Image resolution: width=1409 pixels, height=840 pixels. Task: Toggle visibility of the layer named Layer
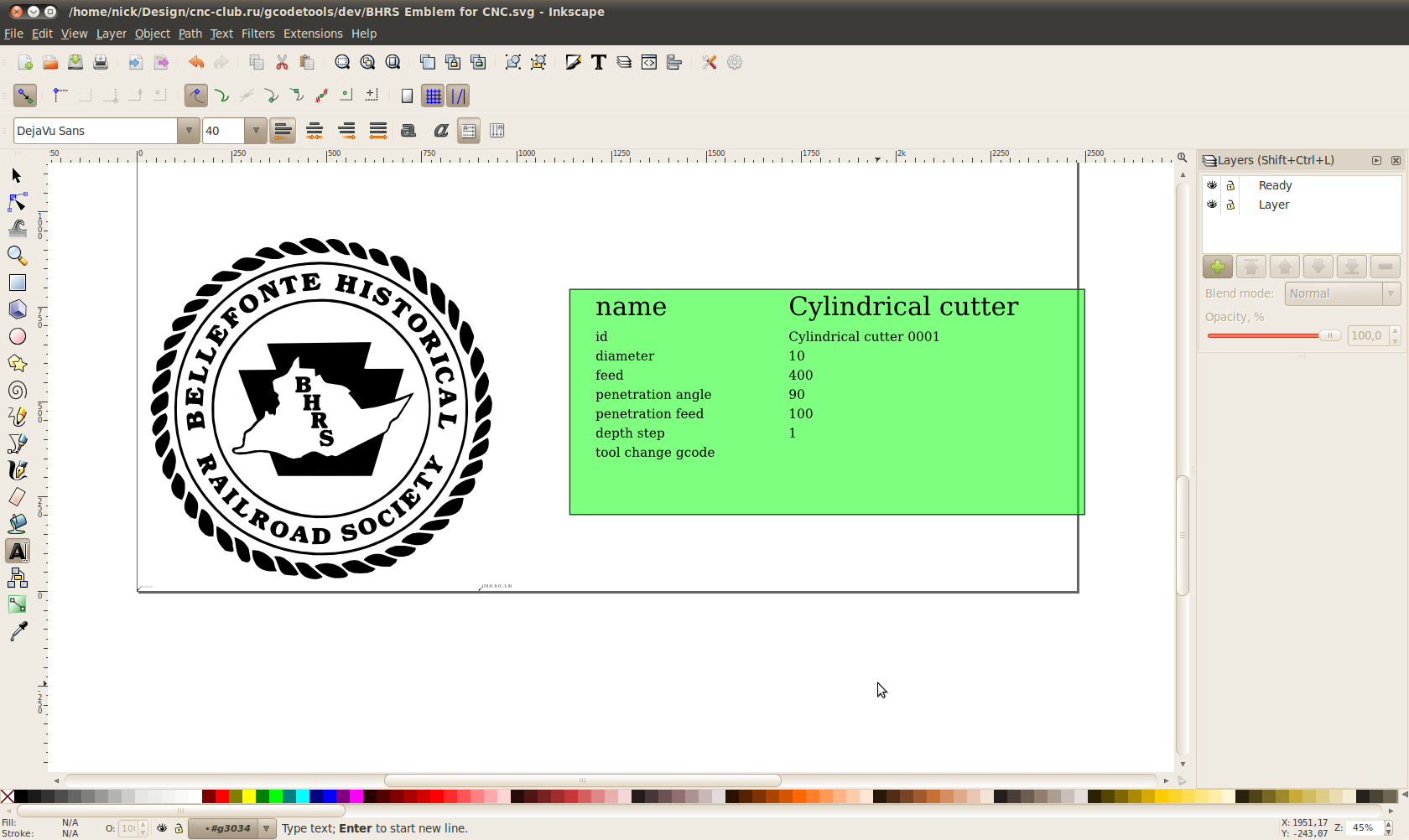click(x=1212, y=205)
